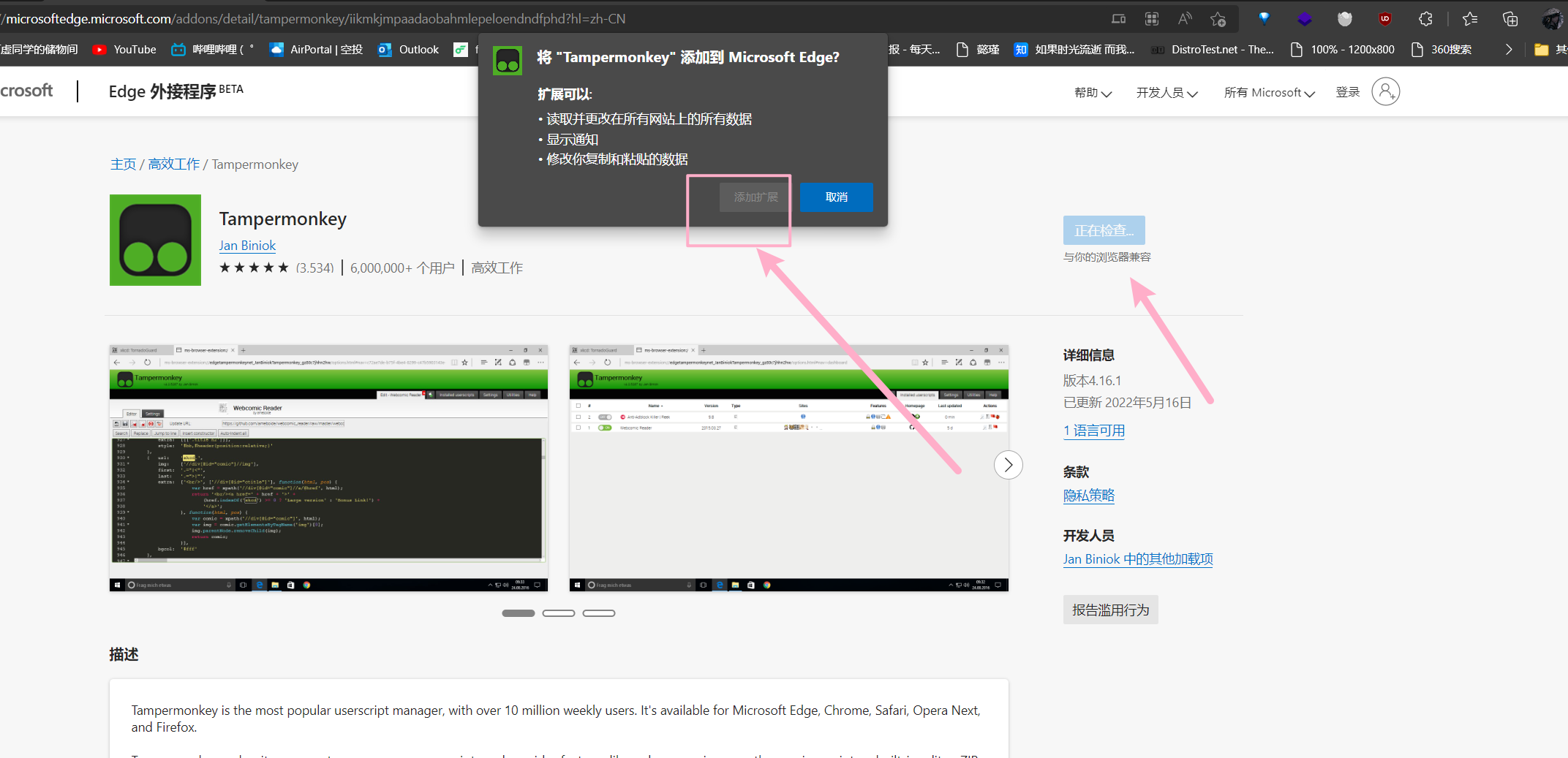Open the Extensions puzzle-piece menu
Screen dimensions: 1568x758
point(1425,19)
